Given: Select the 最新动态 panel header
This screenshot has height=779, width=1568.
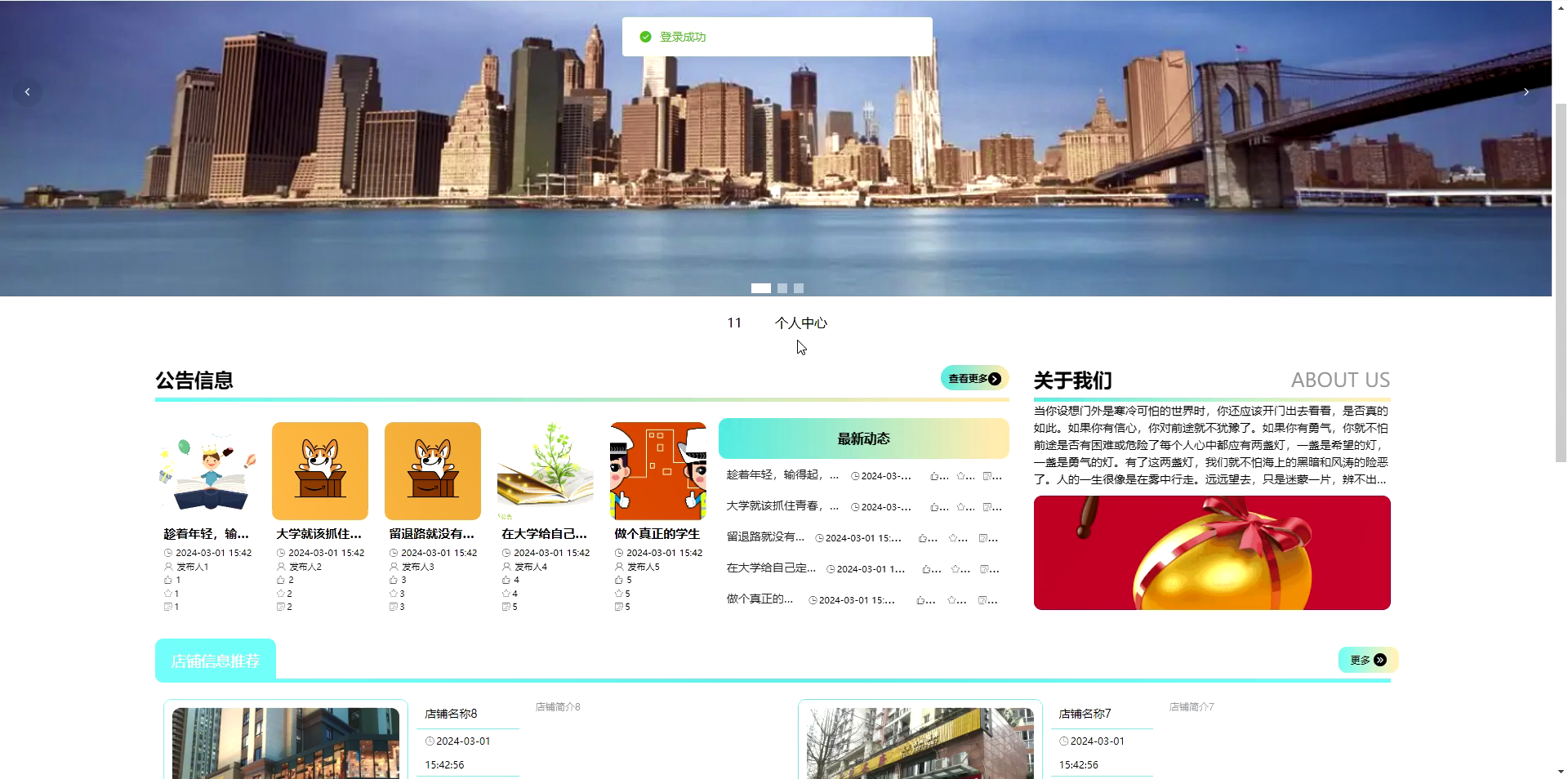Looking at the screenshot, I should click(863, 438).
